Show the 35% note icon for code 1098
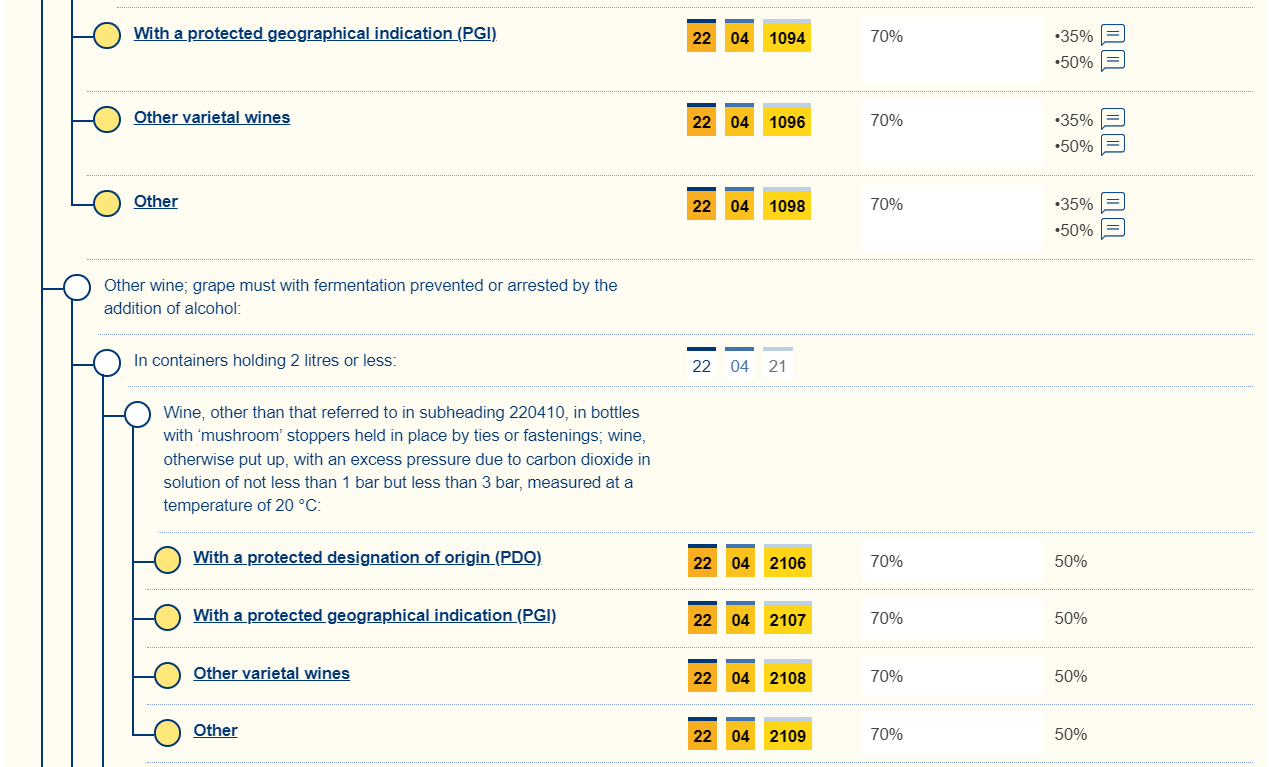 click(x=1112, y=203)
